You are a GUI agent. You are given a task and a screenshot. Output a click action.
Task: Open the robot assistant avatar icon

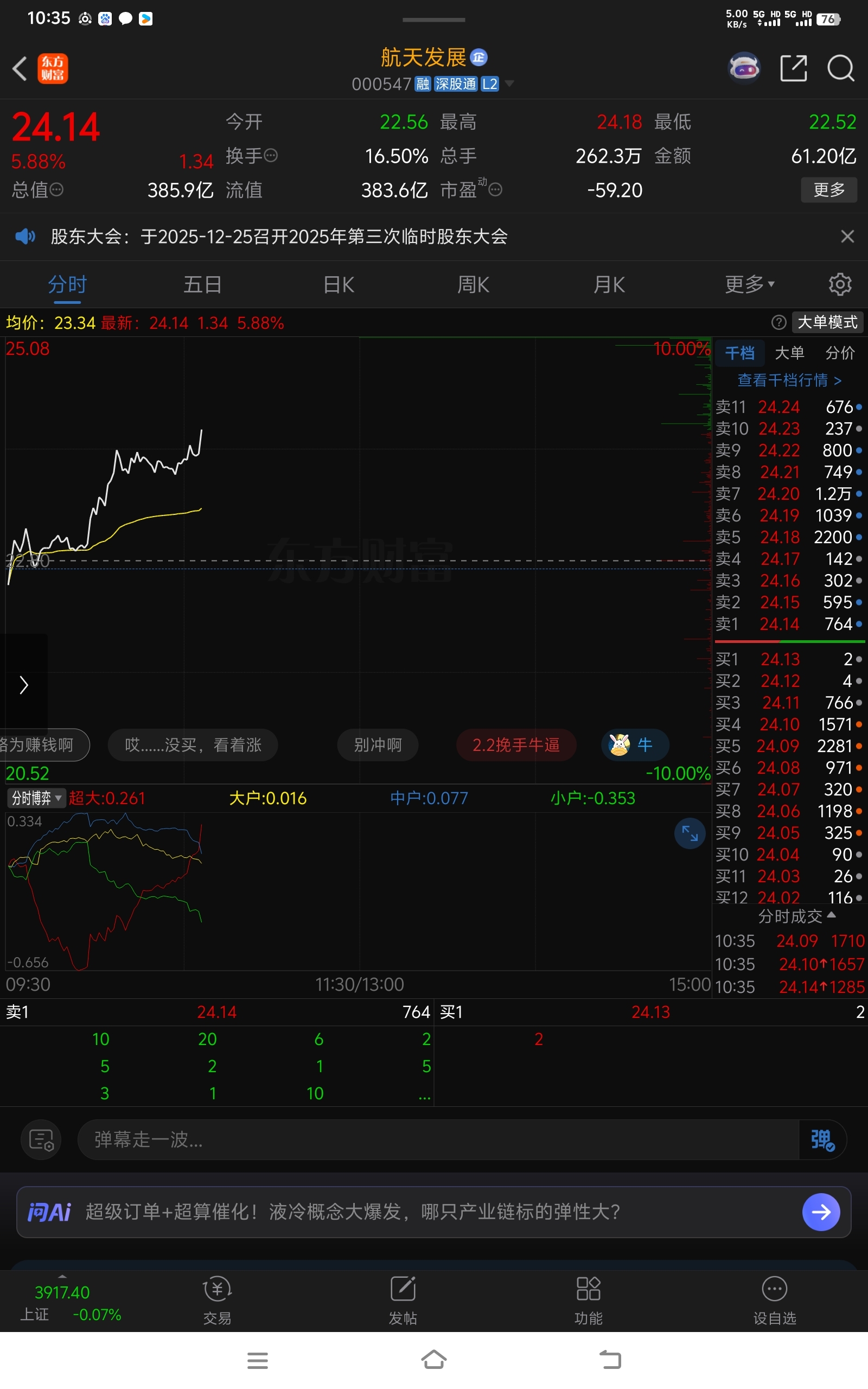pos(744,68)
